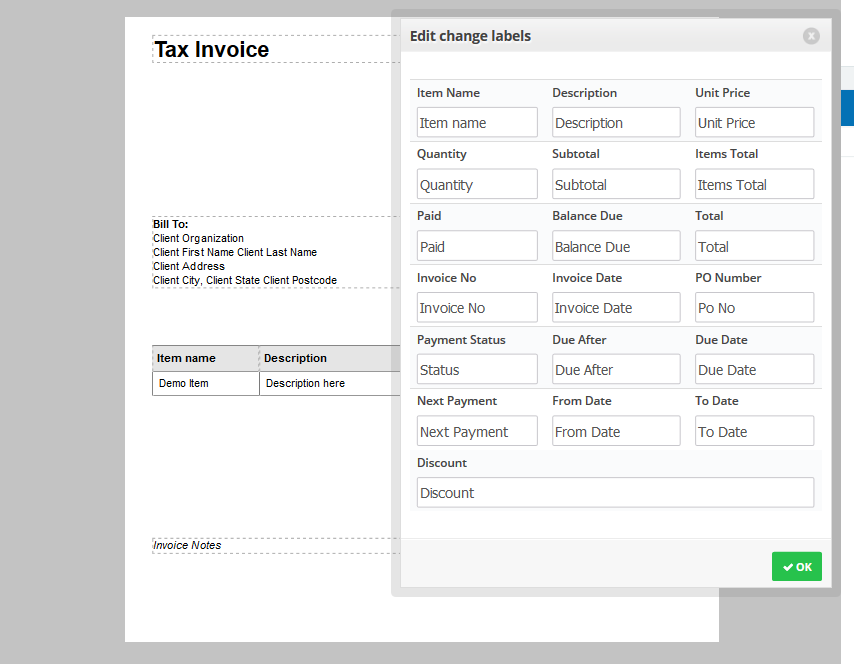Click the Subtotal input field
854x664 pixels.
[x=616, y=185]
